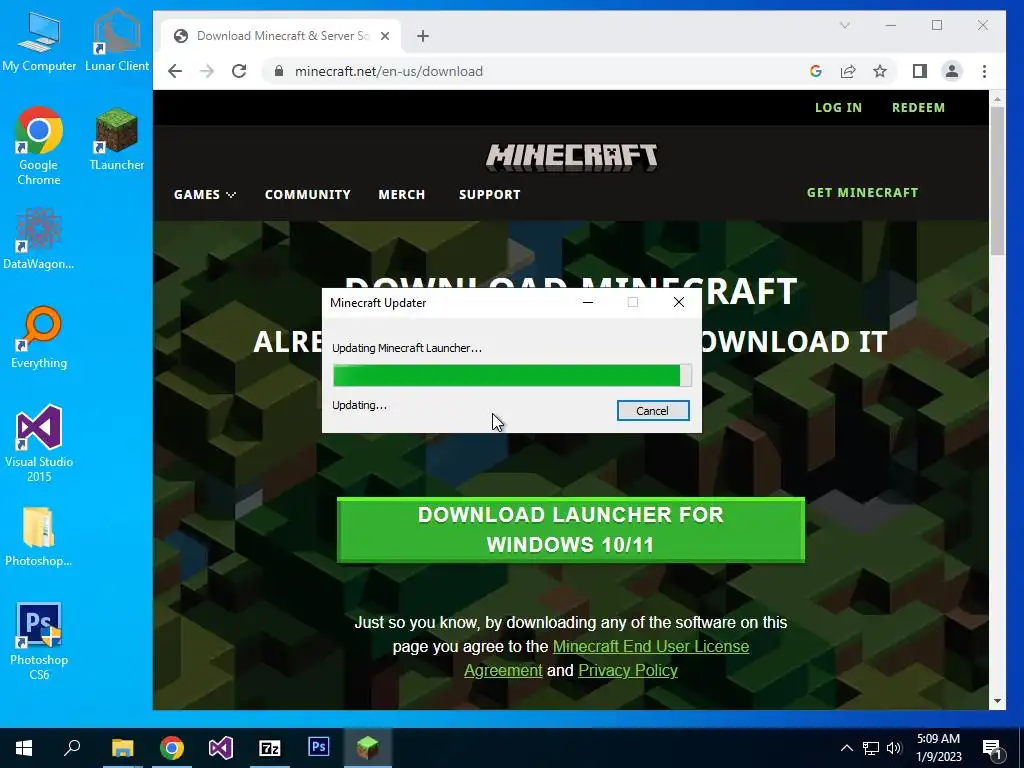Go to SUPPORT nav item
The height and width of the screenshot is (768, 1024).
[490, 195]
